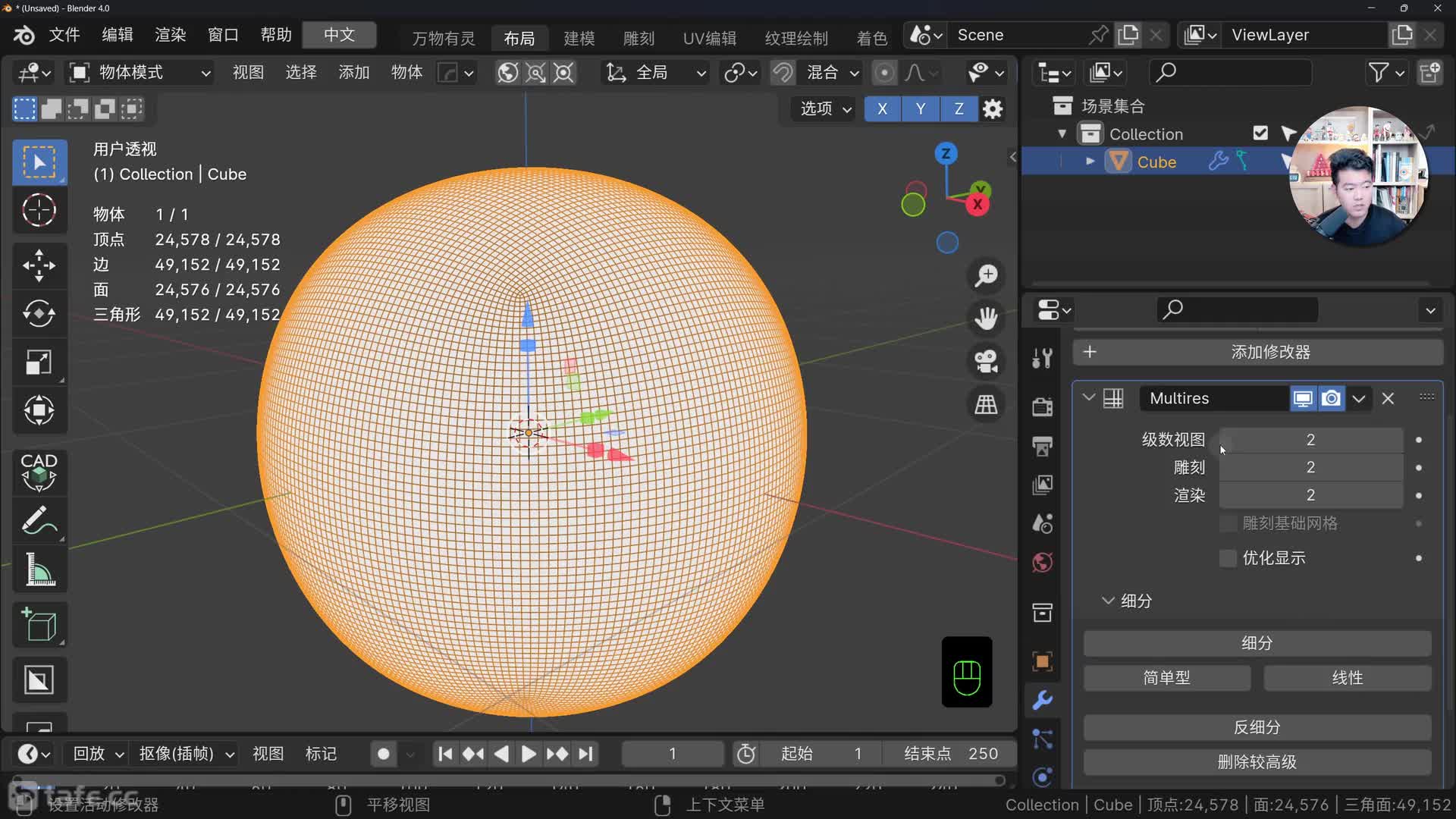Select the Scale tool
The height and width of the screenshot is (819, 1456).
pyautogui.click(x=39, y=362)
